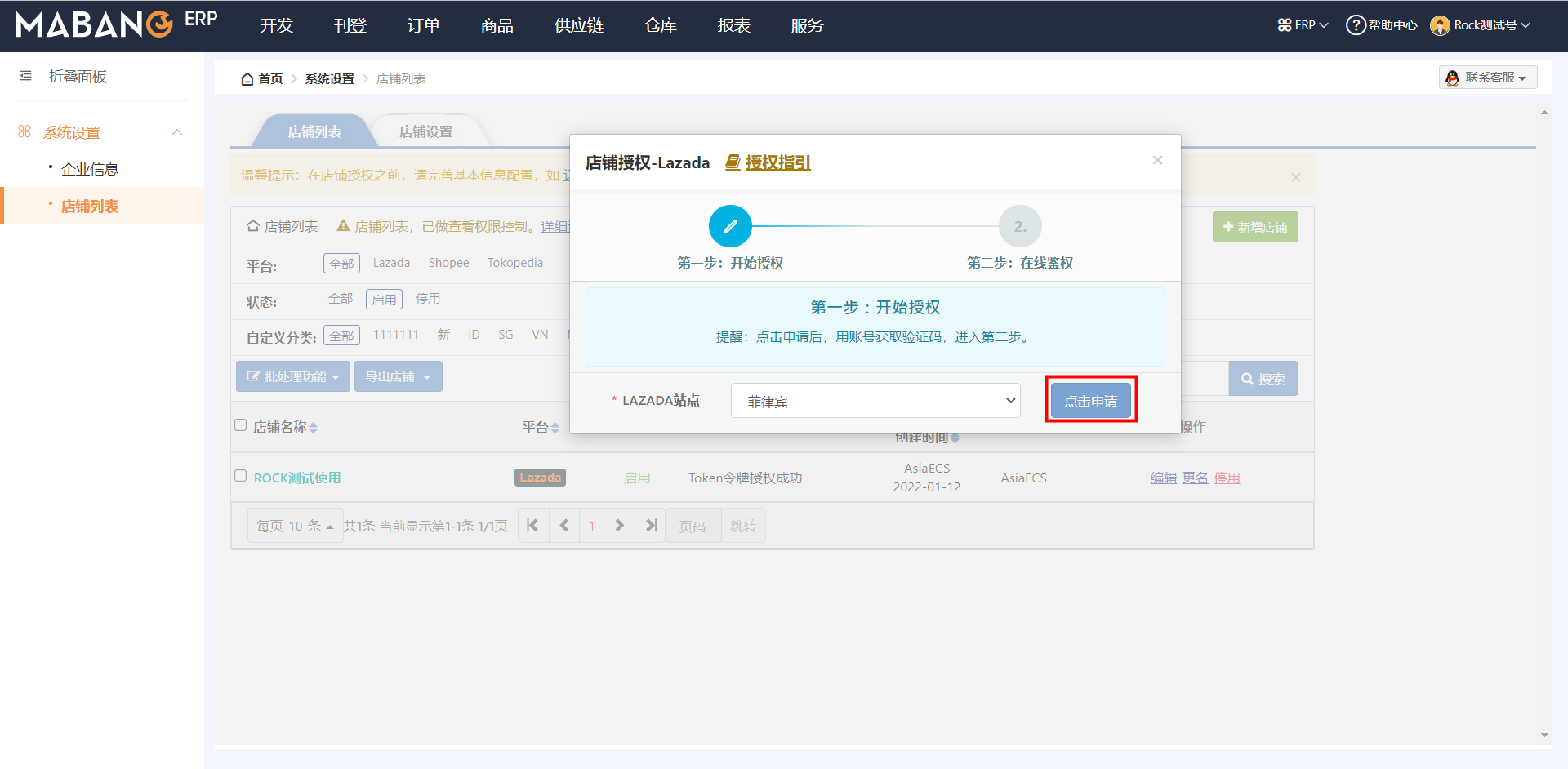Check the ROCK测试使用 row checkbox
1568x769 pixels.
(x=240, y=475)
